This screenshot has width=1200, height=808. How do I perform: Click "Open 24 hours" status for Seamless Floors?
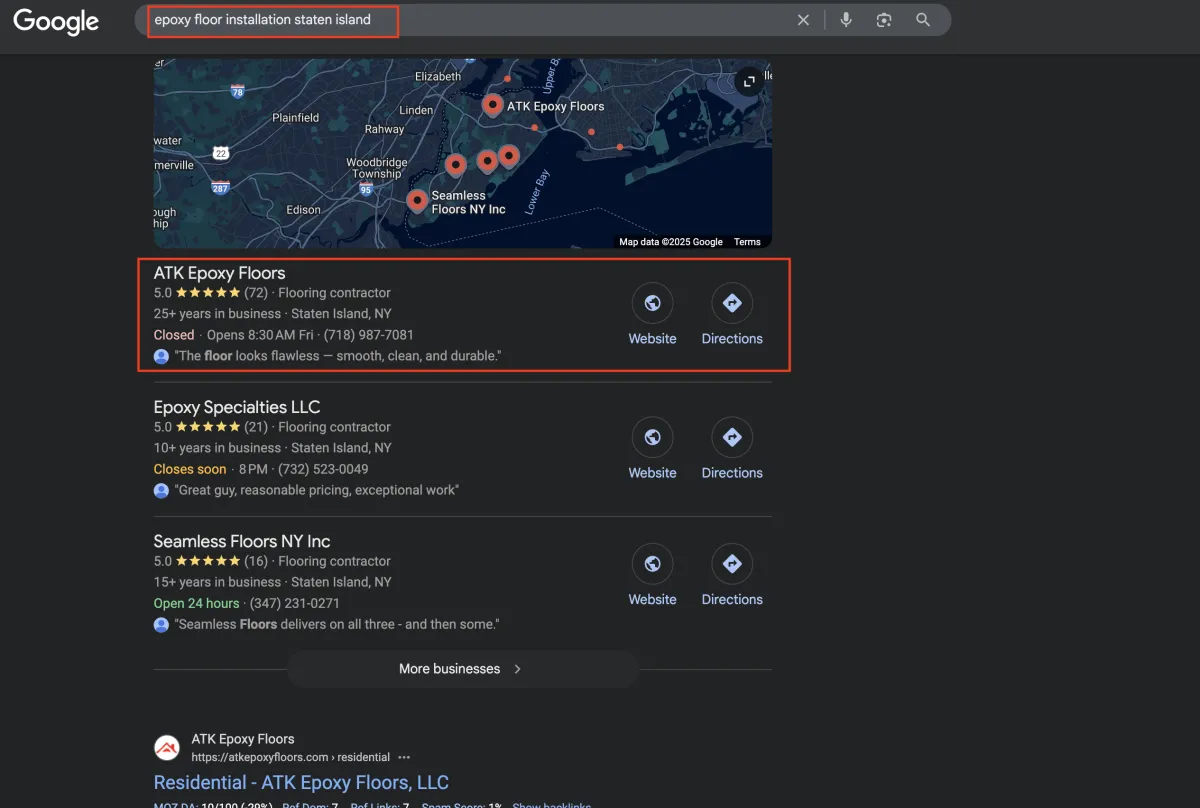pos(196,603)
